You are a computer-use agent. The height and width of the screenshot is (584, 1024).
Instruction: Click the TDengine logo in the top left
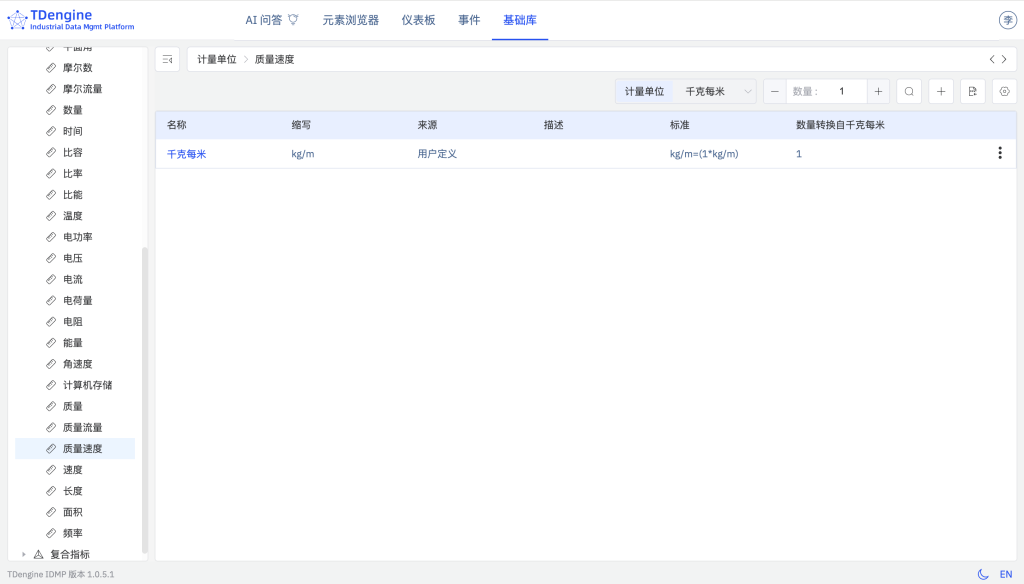[50, 18]
